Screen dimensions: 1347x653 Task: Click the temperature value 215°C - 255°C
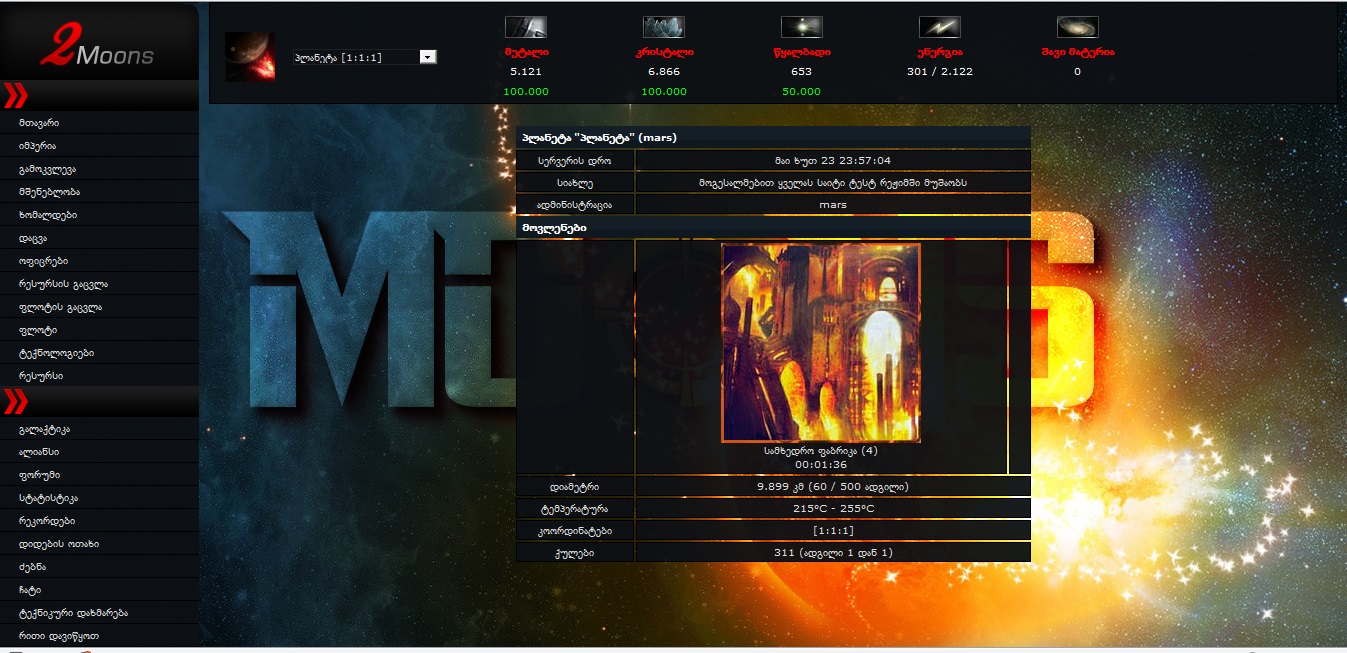(x=833, y=509)
